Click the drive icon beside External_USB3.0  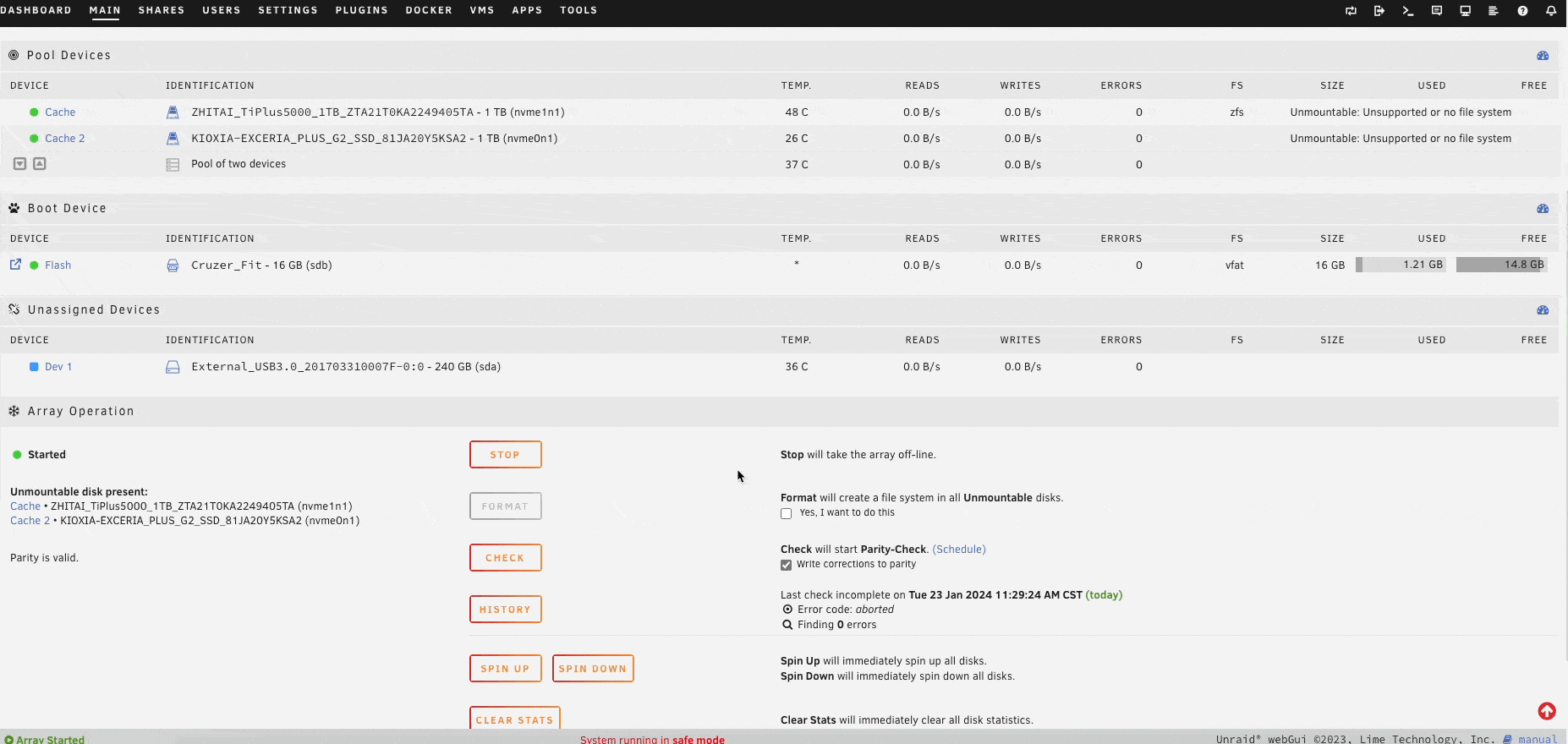[173, 367]
